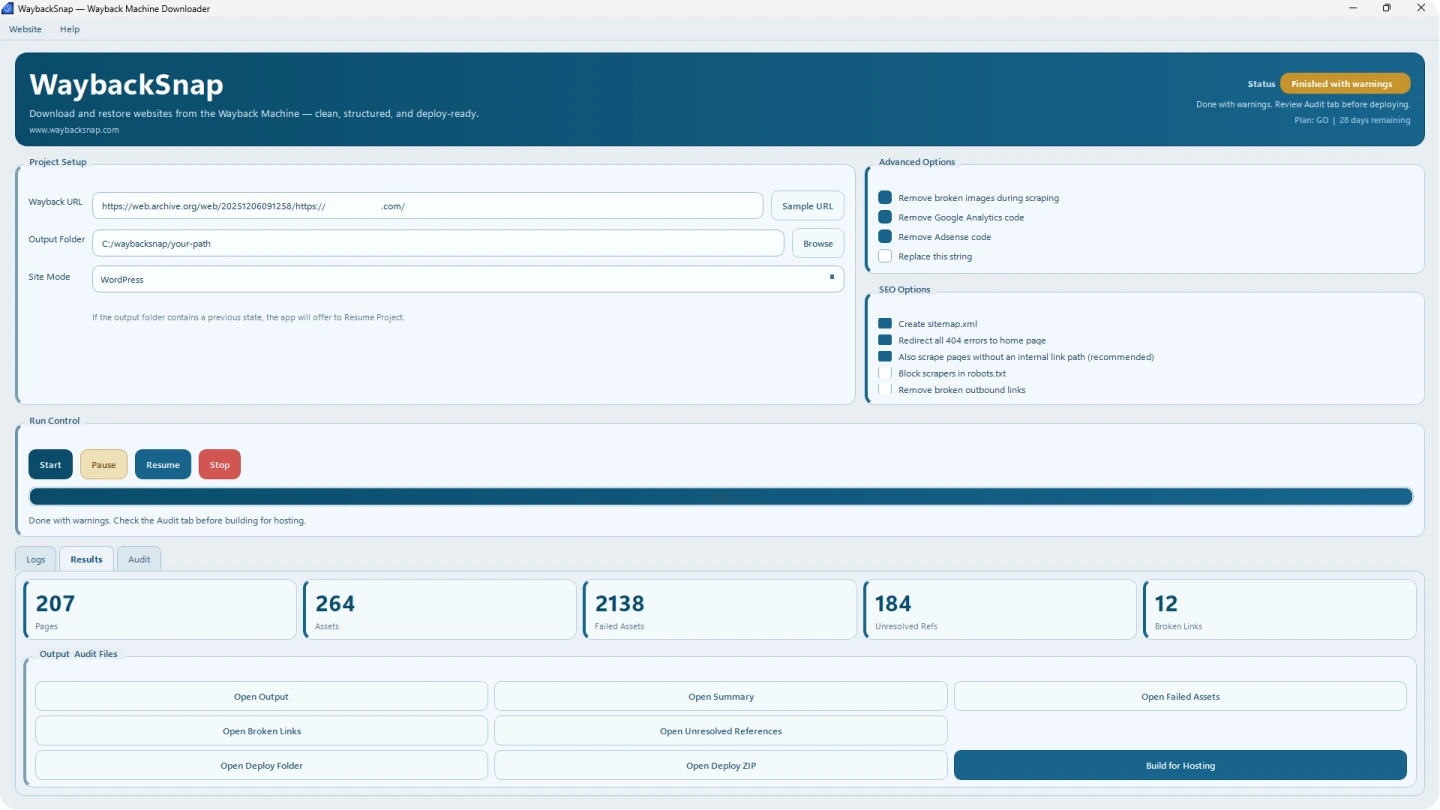Click the Start button
The image size is (1440, 810).
[51, 464]
